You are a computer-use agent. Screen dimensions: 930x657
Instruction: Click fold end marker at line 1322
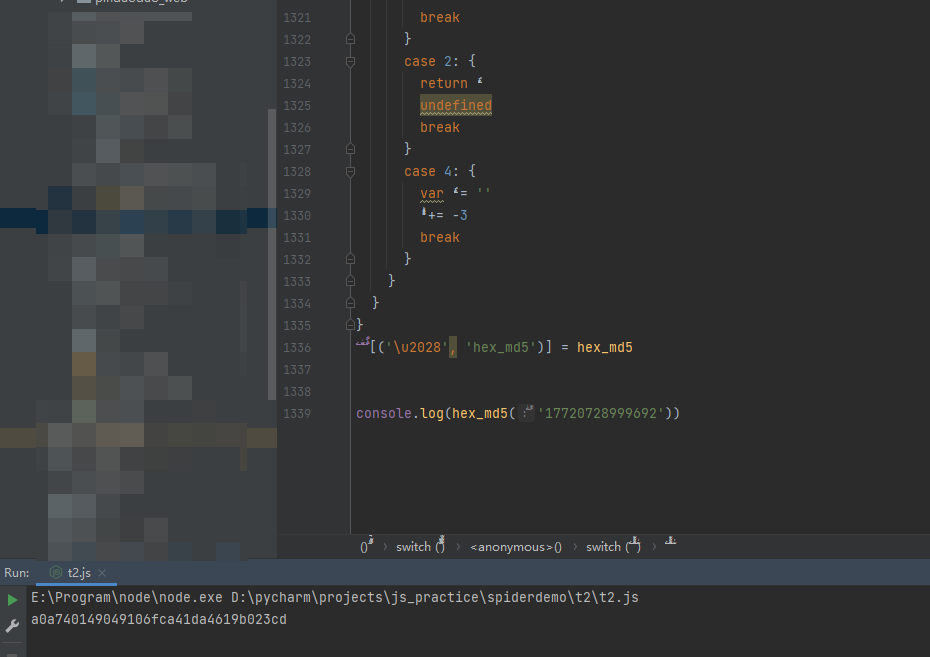click(x=350, y=40)
